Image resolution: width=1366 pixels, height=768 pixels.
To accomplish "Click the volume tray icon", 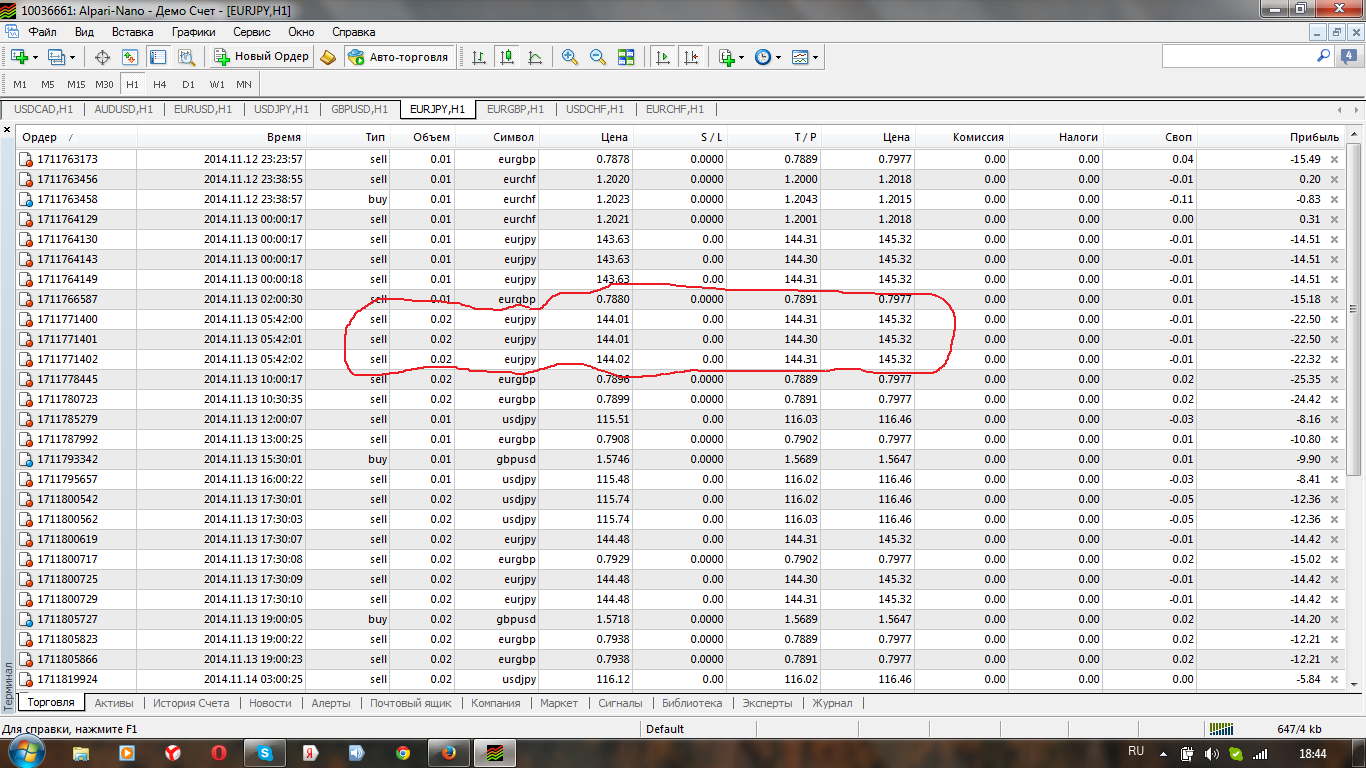I will coord(1211,754).
